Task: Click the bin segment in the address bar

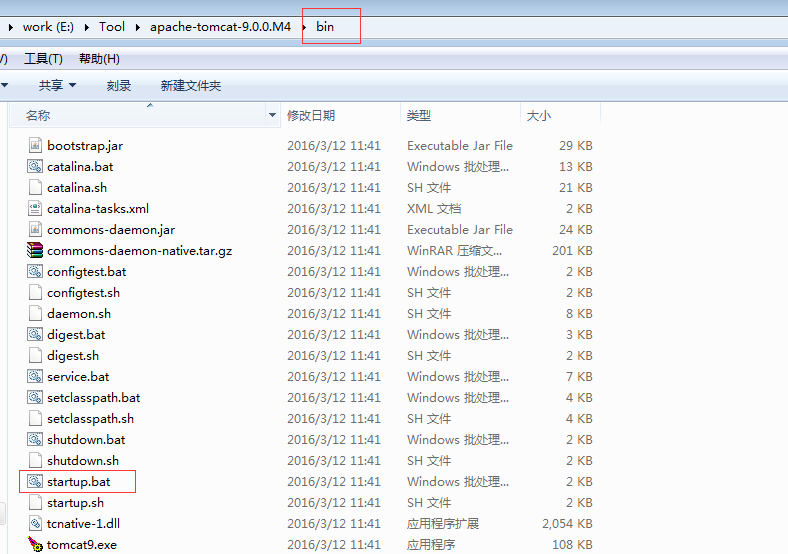Action: click(325, 27)
